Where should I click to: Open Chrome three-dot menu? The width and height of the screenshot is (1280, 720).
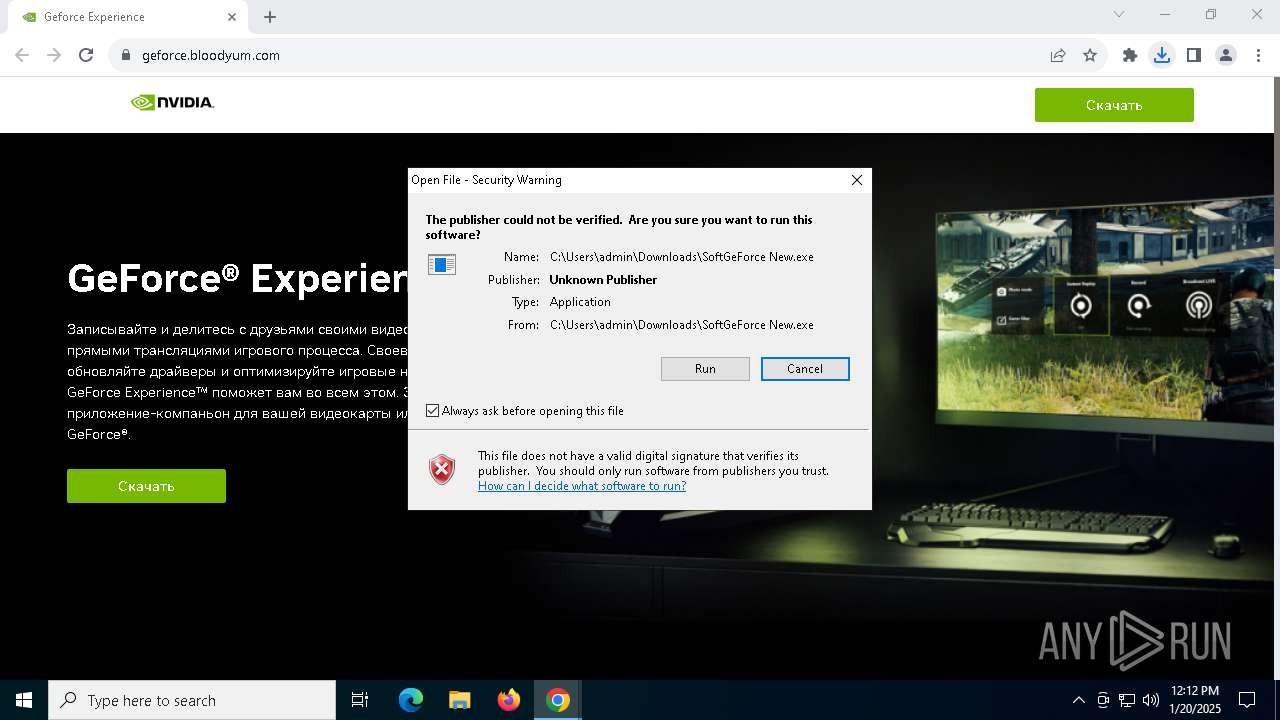click(x=1258, y=56)
